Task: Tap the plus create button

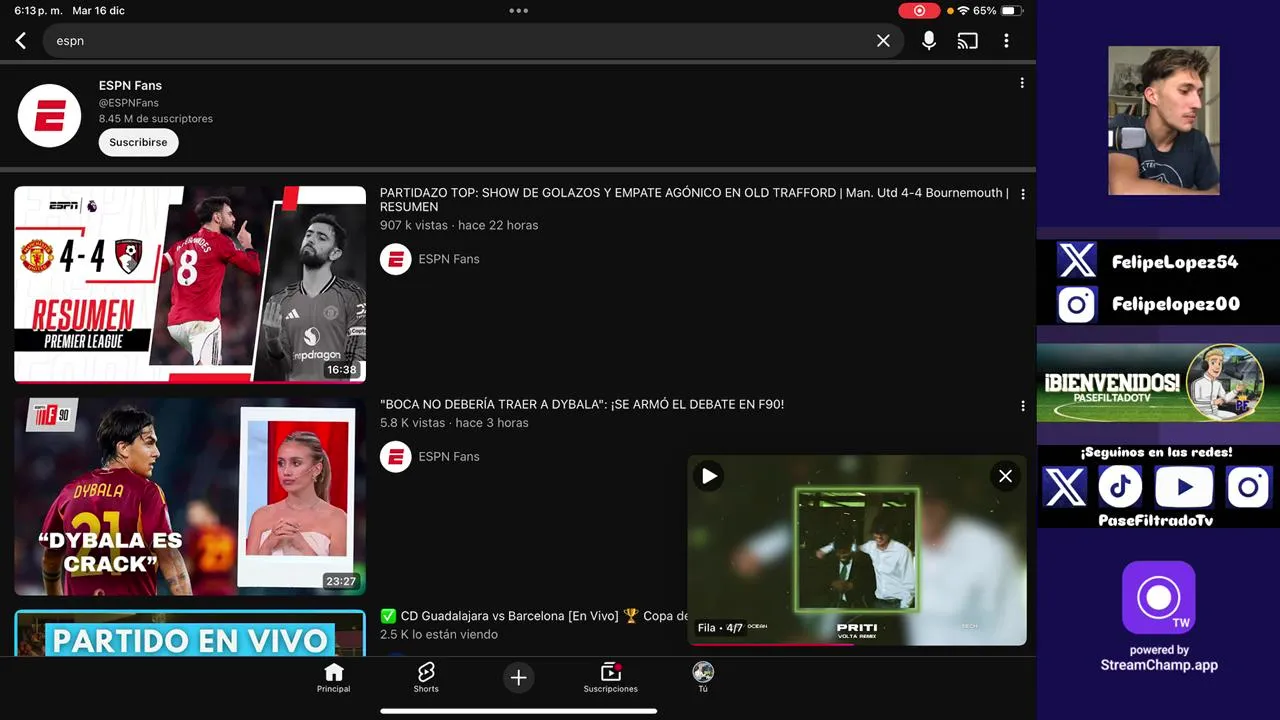Action: coord(518,678)
